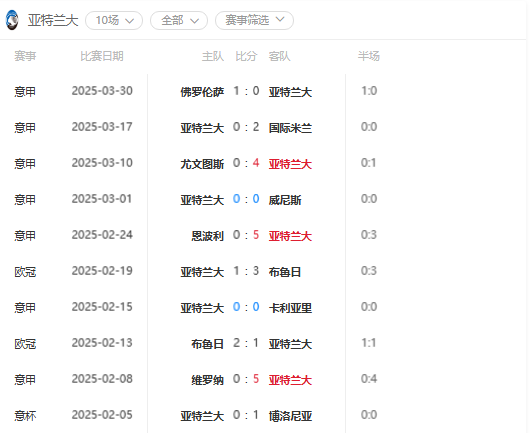Click the 欧冠 label on 2025-02-19 row

coord(25,272)
